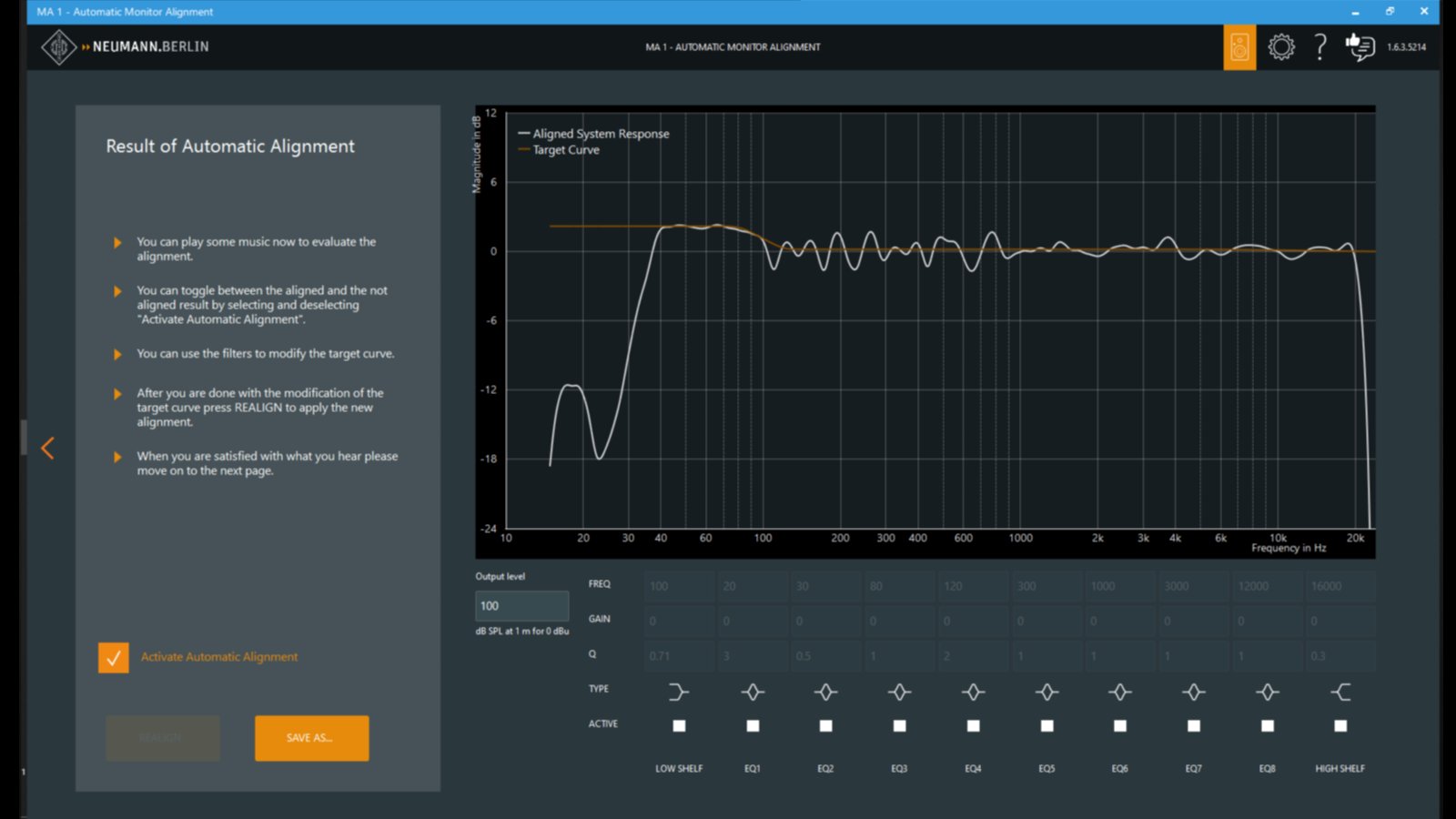Enable the EQ7 active checkbox
Viewport: 1456px width, 819px height.
[x=1194, y=725]
